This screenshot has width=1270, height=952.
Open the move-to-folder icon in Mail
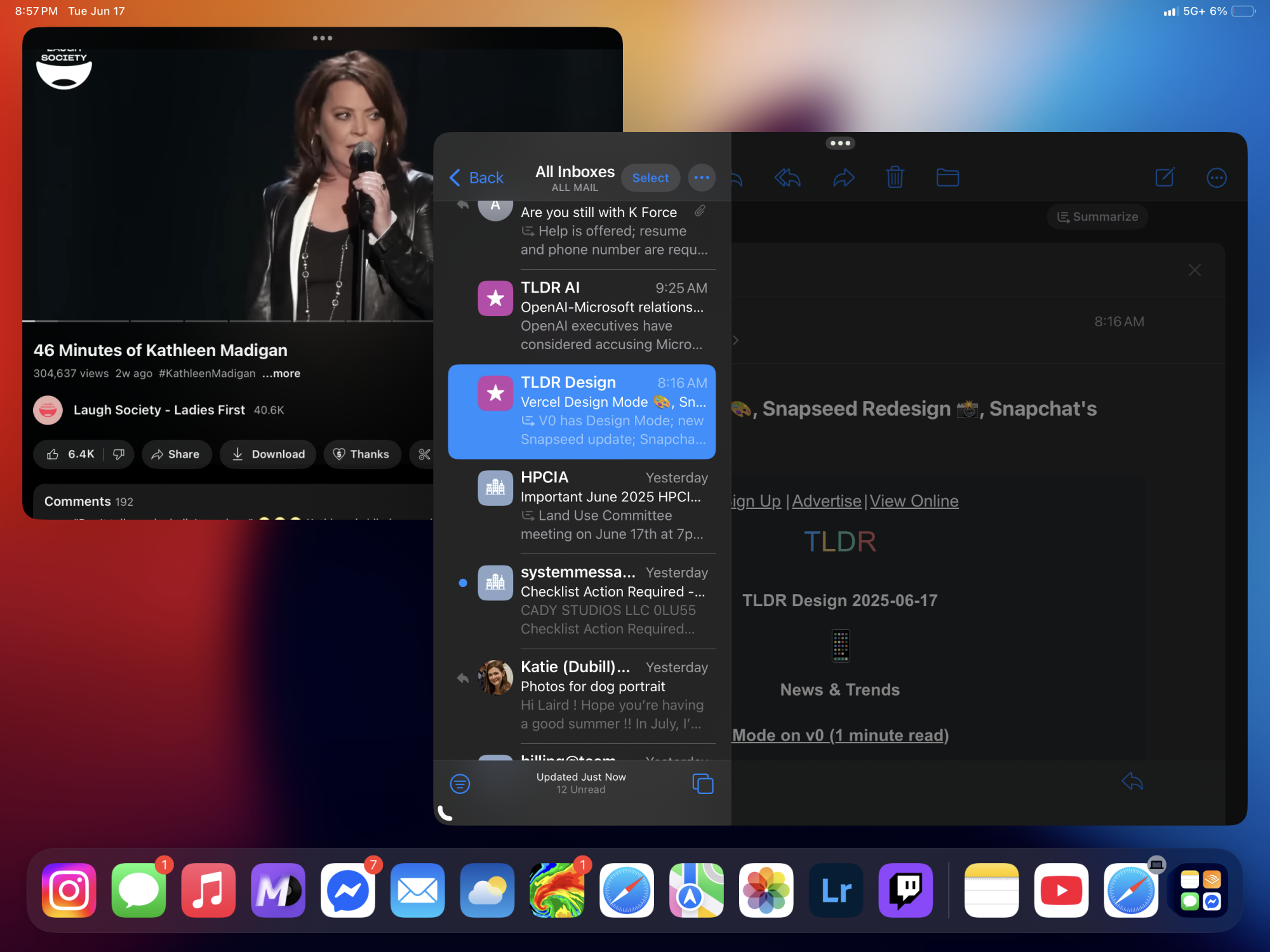coord(947,178)
